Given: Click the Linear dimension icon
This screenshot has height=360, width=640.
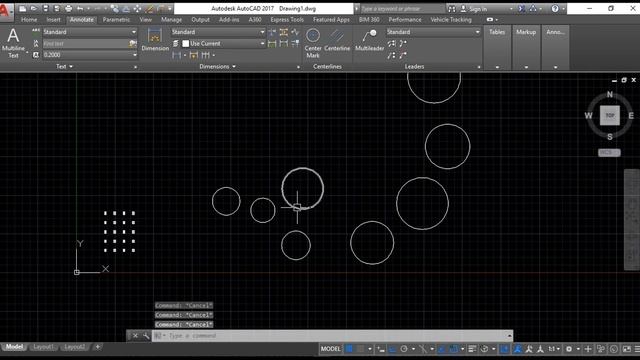Looking at the screenshot, I should (x=177, y=55).
